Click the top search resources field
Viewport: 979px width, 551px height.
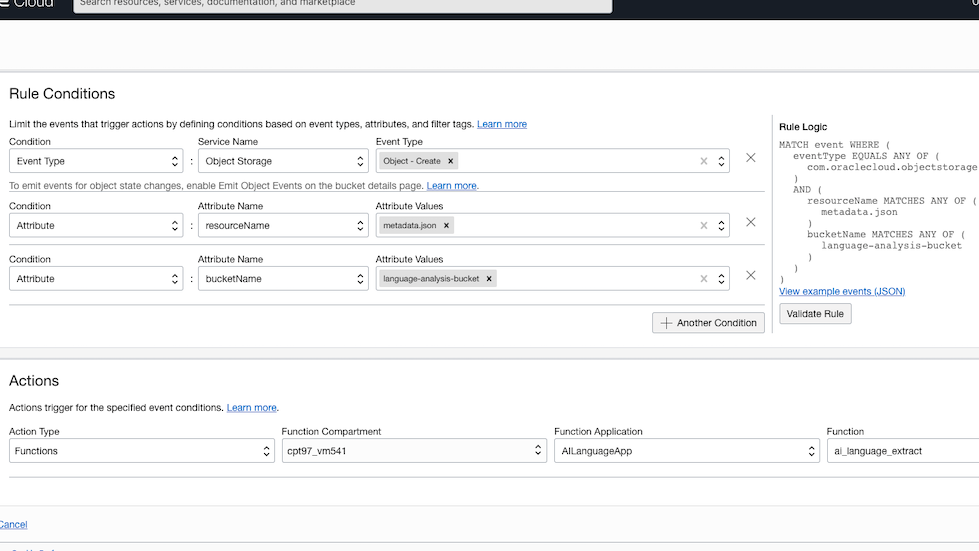pos(342,4)
